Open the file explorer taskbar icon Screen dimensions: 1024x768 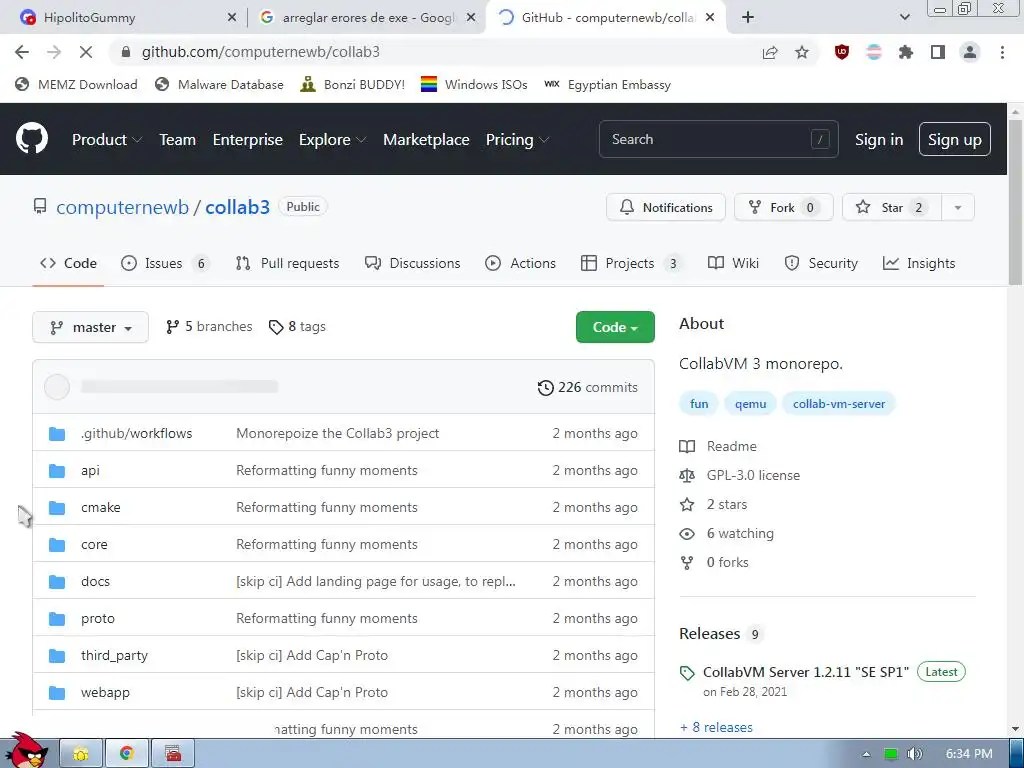pyautogui.click(x=81, y=754)
